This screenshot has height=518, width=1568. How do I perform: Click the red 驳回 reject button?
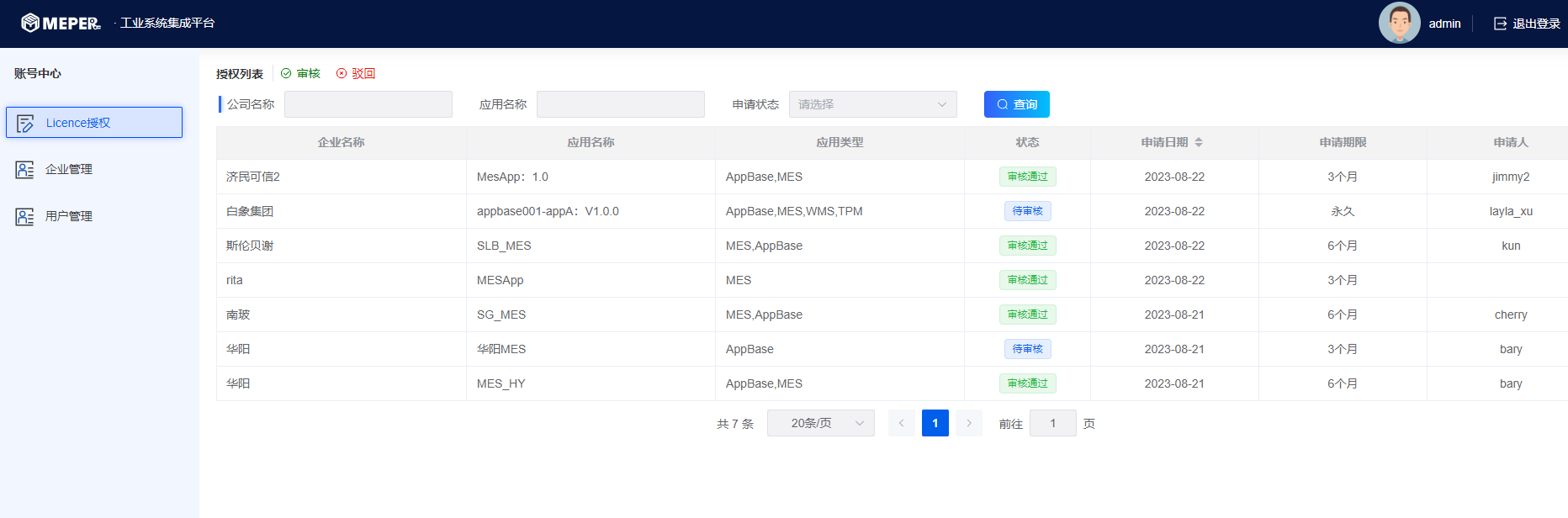(356, 74)
